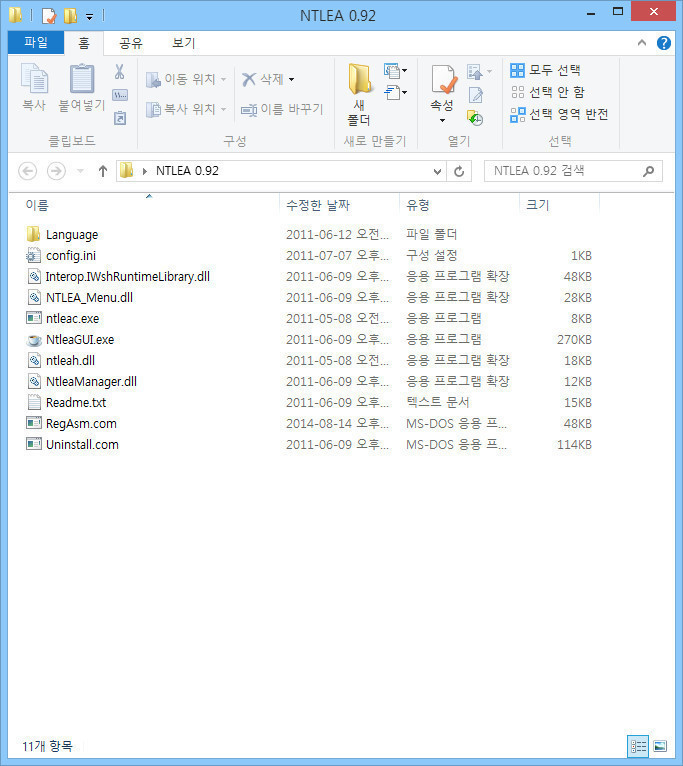
Task: Switch to the View (보기) tab
Action: [184, 43]
